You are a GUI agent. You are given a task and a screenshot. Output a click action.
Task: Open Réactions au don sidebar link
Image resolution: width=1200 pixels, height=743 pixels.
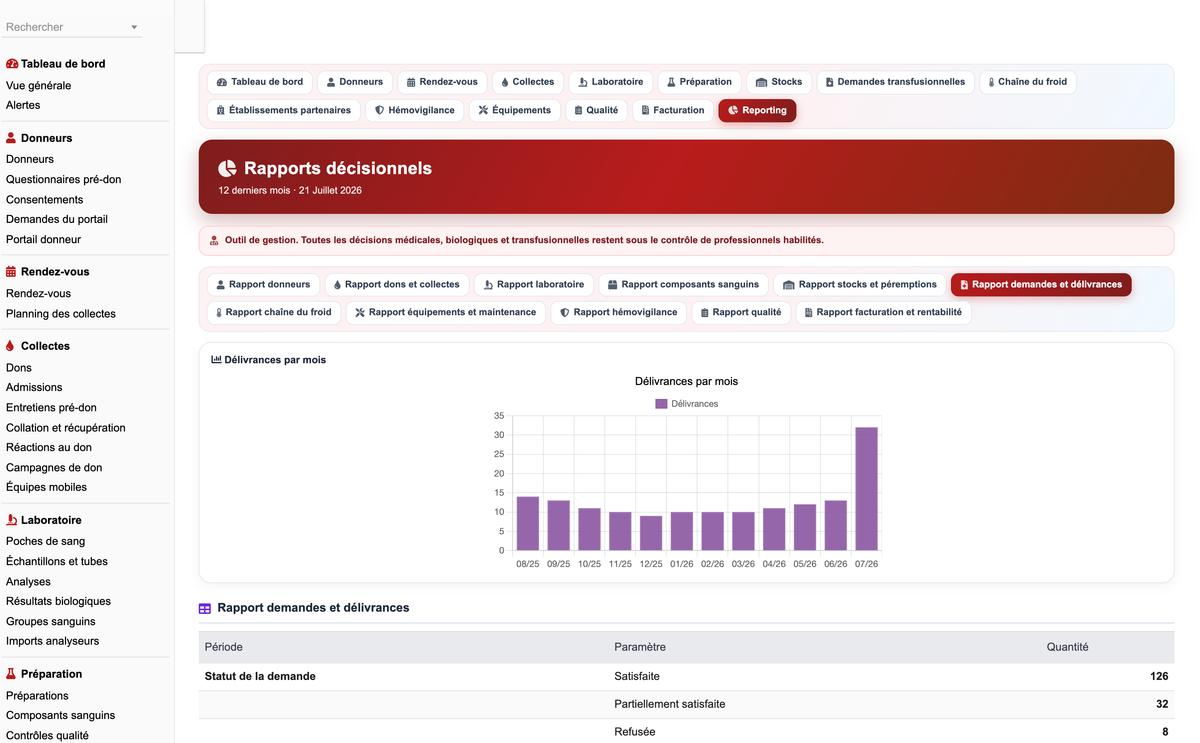click(49, 447)
